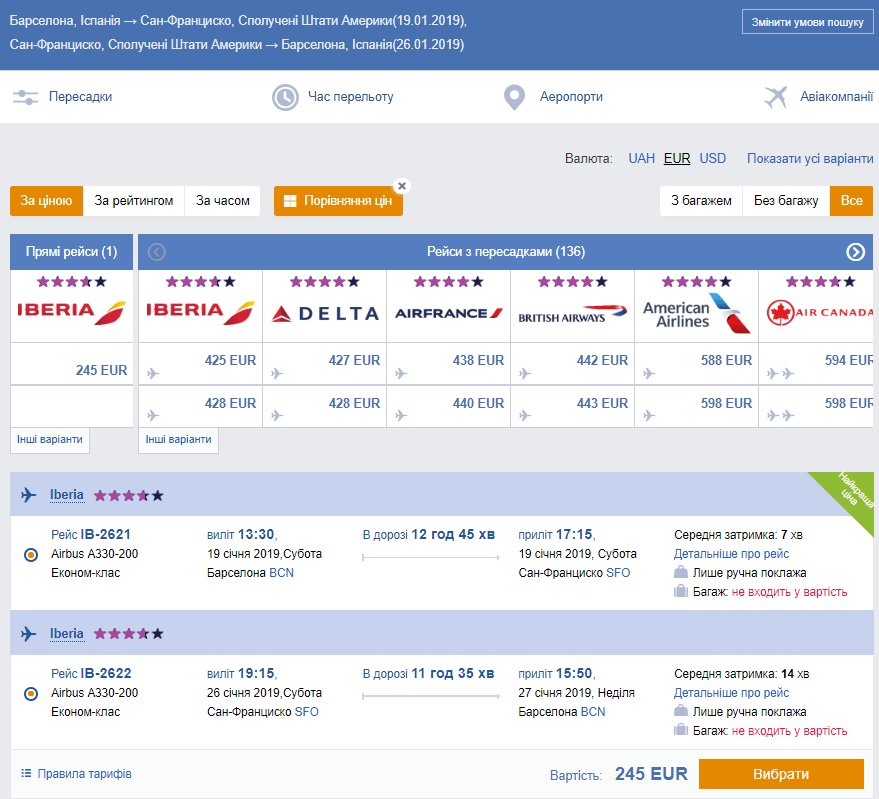The height and width of the screenshot is (799, 879).
Task: Click the Пересадки filter sliders icon
Action: pos(25,97)
